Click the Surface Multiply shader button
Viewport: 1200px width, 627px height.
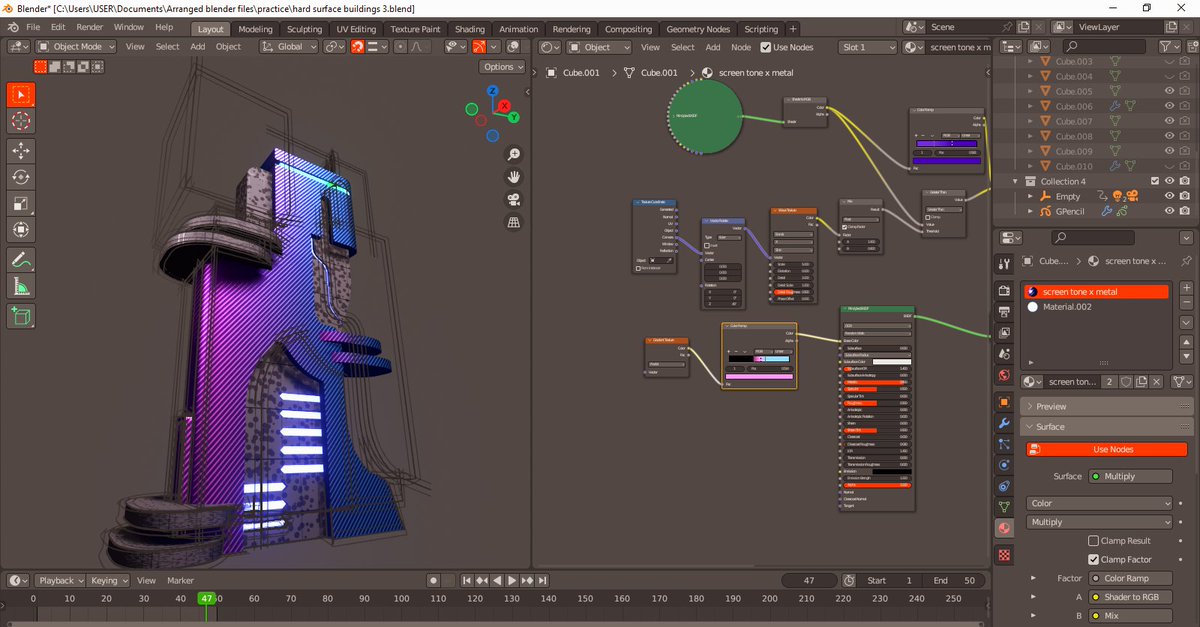[1130, 477]
